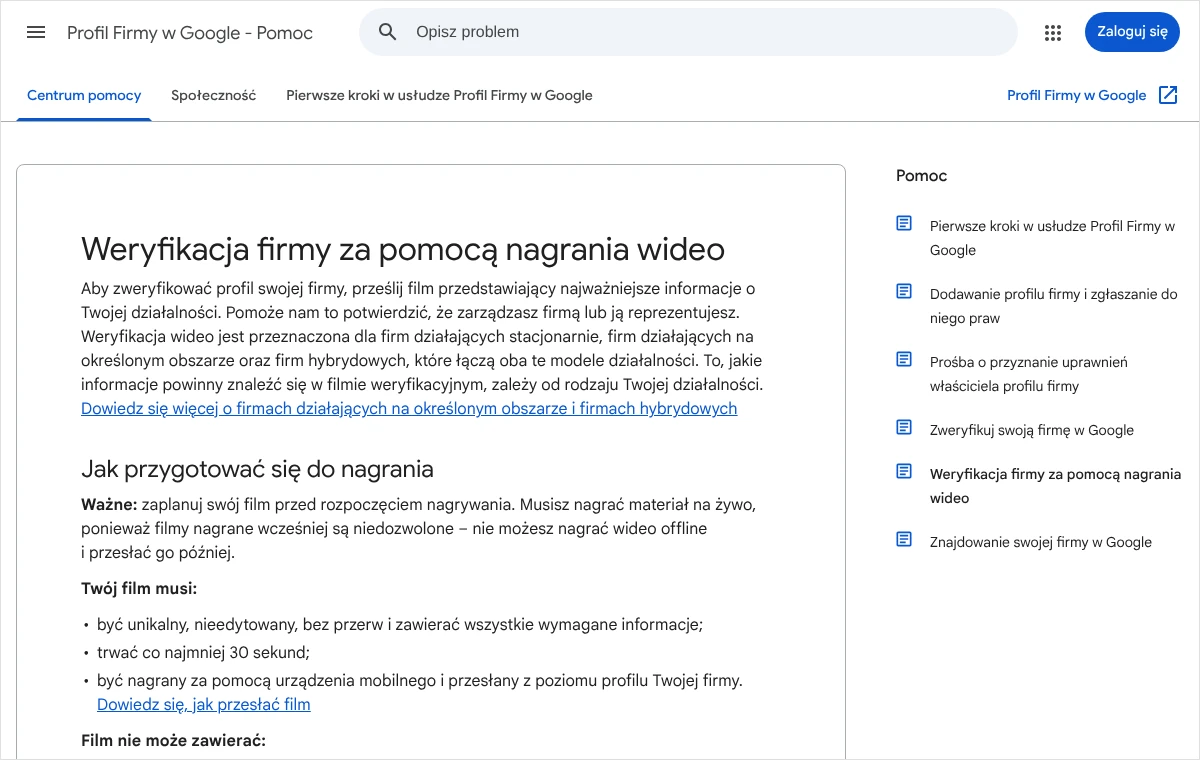Click article icon next to Dodawanie profilu firmy

904,292
